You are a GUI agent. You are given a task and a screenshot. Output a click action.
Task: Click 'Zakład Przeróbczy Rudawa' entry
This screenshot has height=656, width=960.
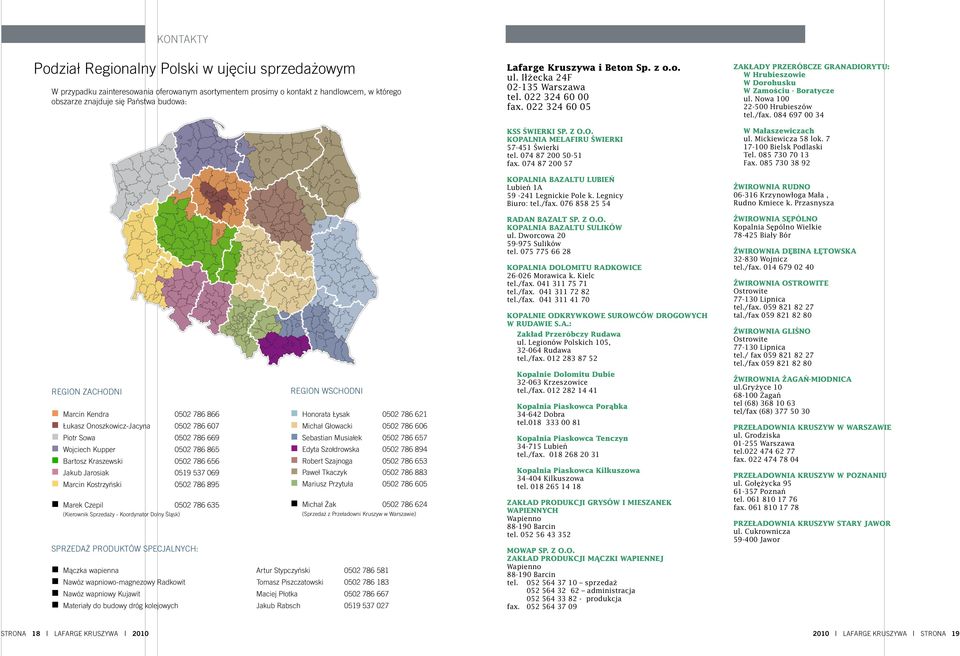click(568, 334)
